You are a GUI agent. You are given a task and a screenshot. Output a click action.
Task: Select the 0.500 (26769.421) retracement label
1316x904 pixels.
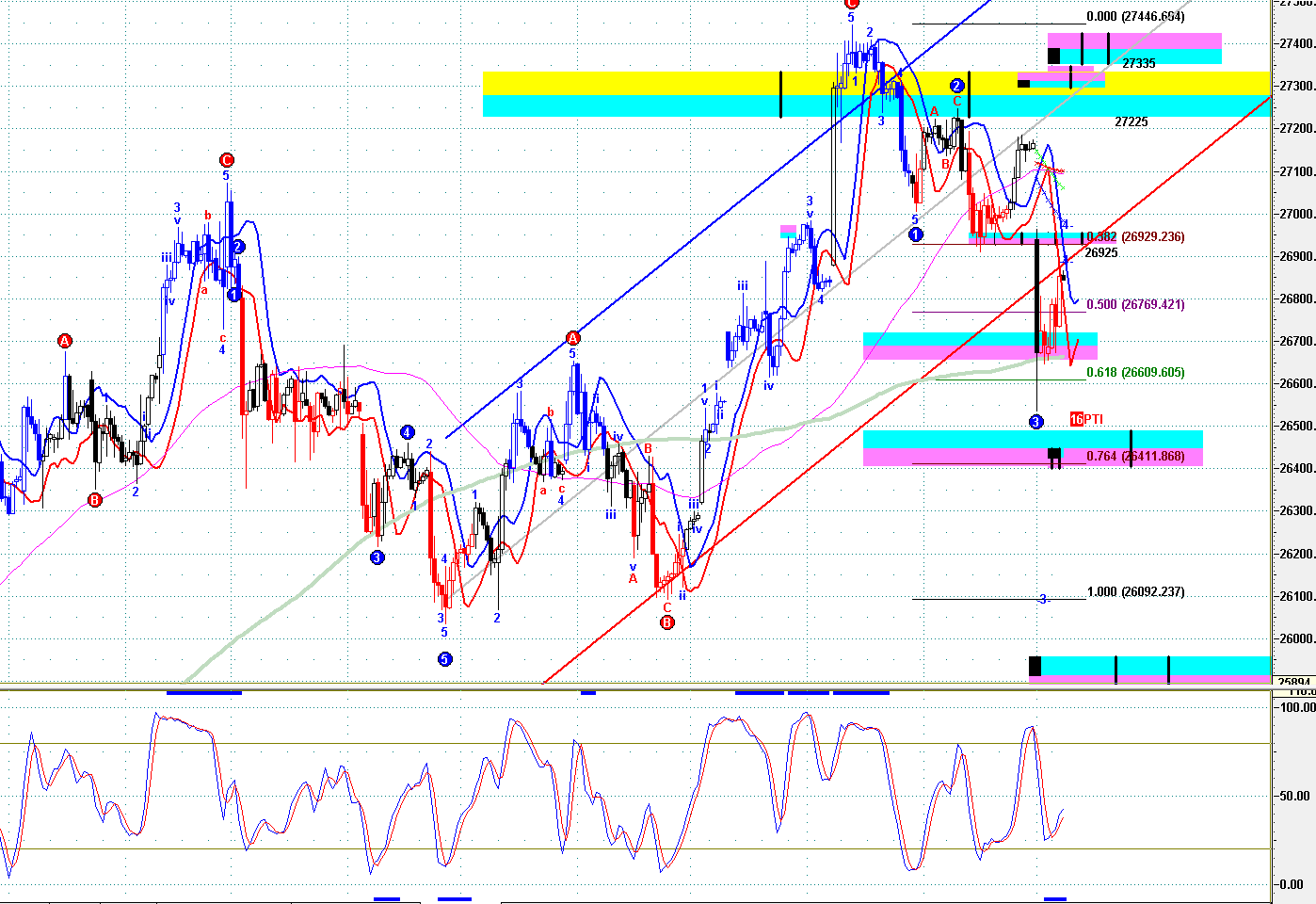click(1135, 305)
